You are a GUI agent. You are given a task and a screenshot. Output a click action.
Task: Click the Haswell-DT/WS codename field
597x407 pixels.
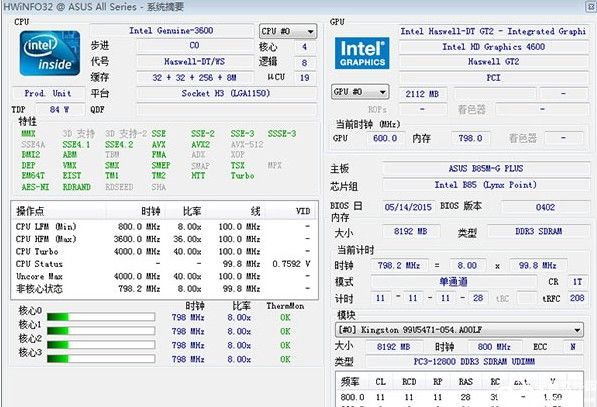pyautogui.click(x=195, y=61)
